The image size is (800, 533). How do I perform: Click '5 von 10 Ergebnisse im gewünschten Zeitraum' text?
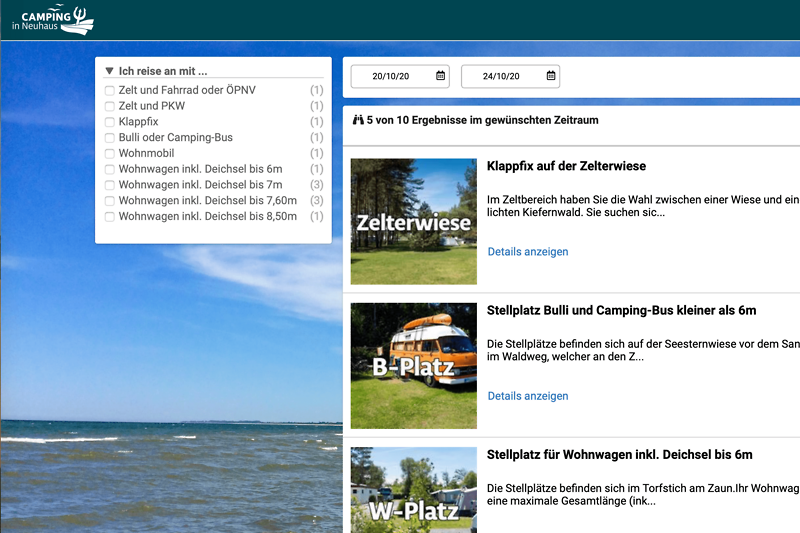[x=483, y=120]
